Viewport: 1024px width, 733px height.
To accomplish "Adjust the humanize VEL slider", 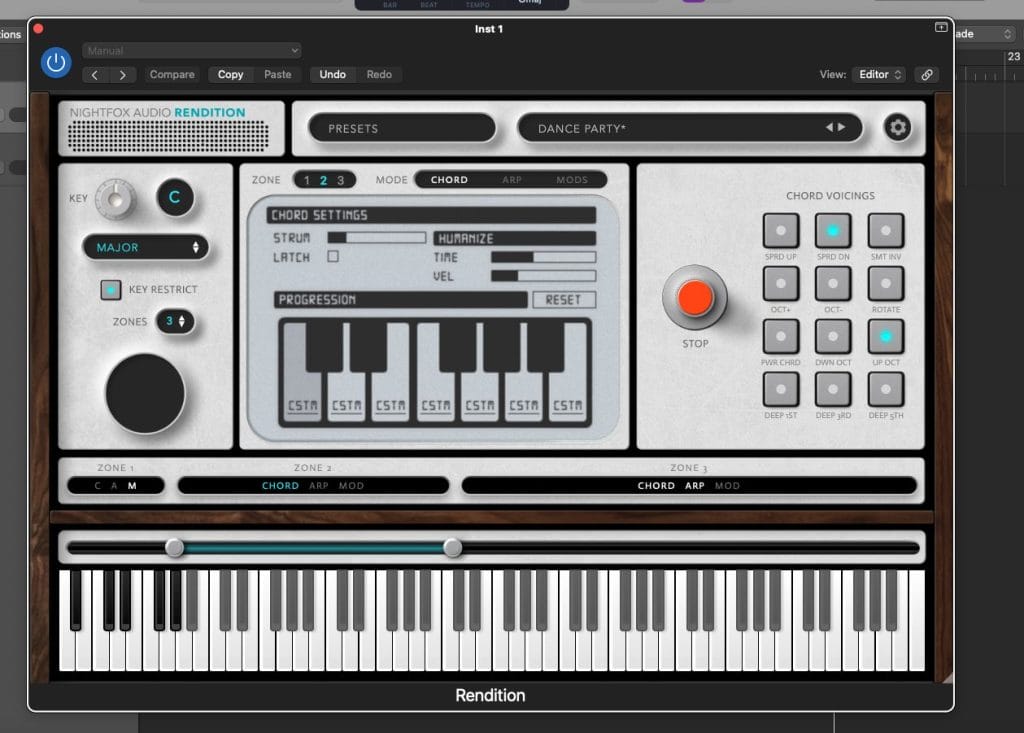I will (x=543, y=276).
